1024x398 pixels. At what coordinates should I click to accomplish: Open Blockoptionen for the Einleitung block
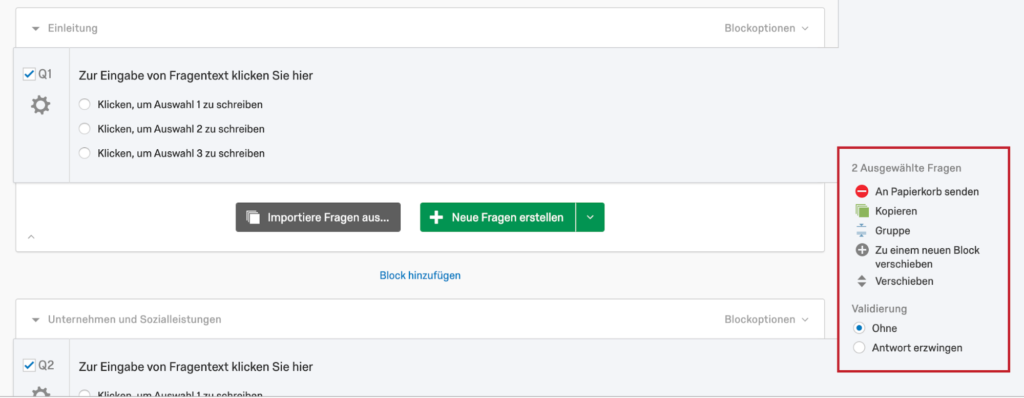[x=766, y=29]
